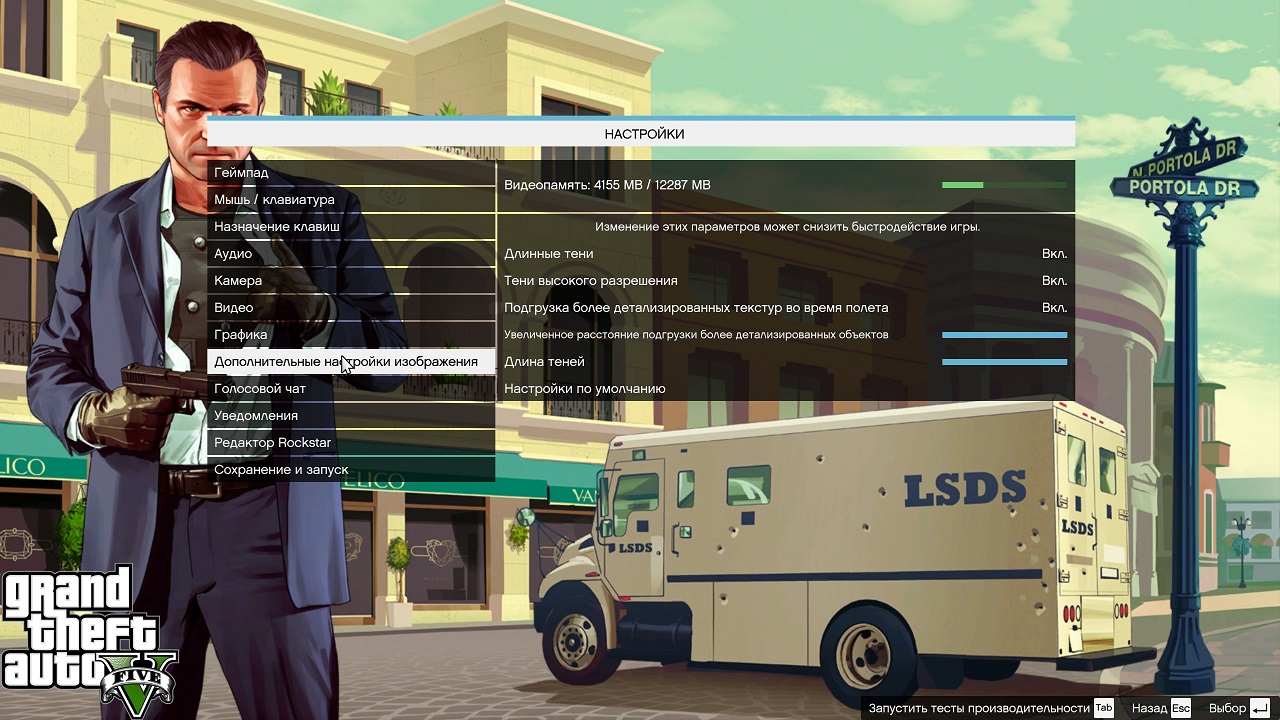
Task: Select Дополнительные настройки изображения entry
Action: pos(351,362)
